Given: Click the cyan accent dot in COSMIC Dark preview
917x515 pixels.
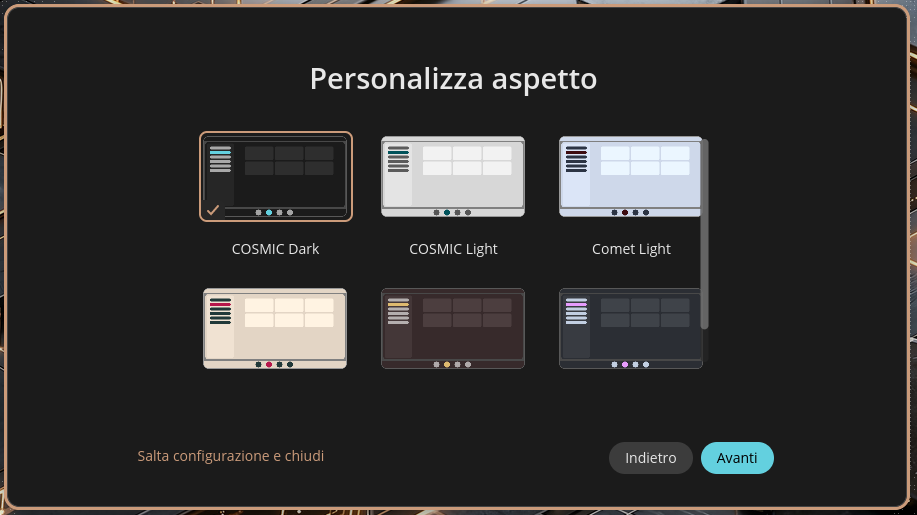Looking at the screenshot, I should tap(269, 213).
